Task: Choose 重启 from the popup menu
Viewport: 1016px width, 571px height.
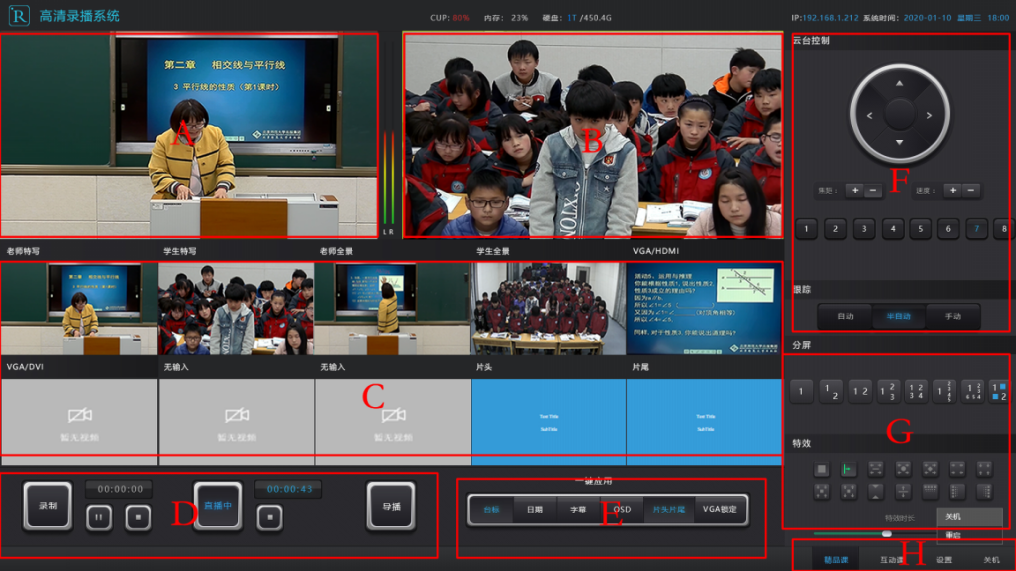Action: tap(953, 536)
